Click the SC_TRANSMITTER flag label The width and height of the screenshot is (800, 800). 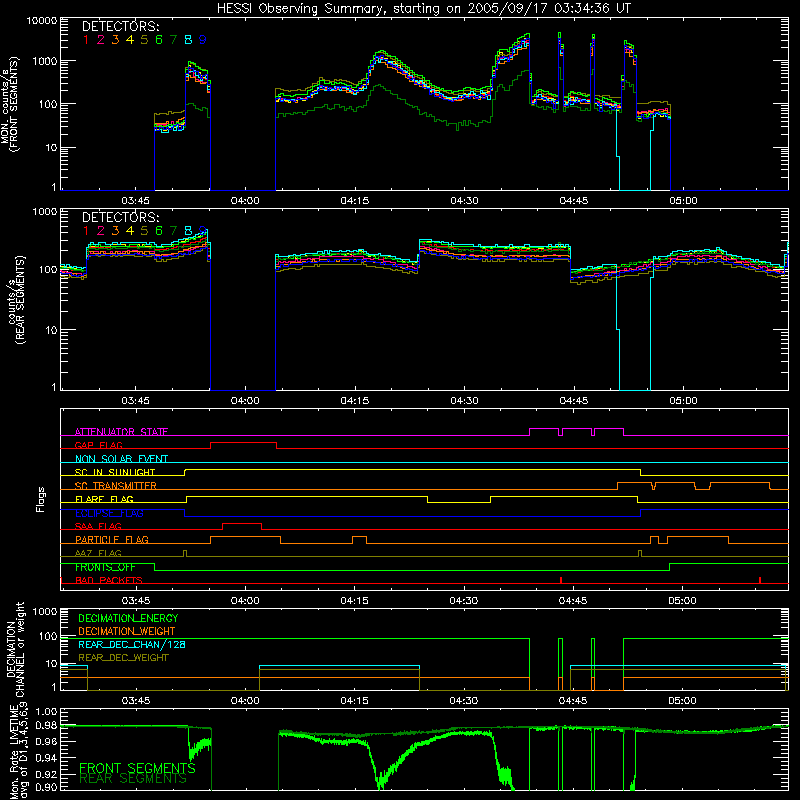[x=116, y=486]
